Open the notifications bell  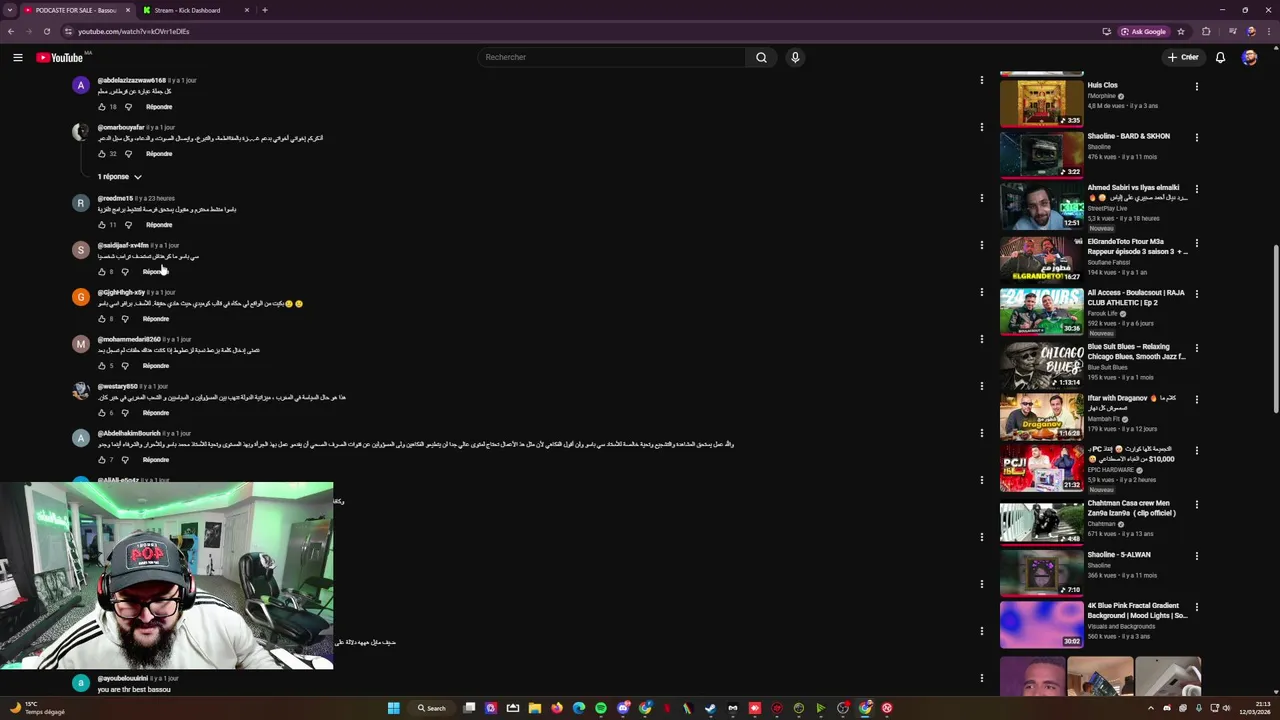tap(1220, 57)
